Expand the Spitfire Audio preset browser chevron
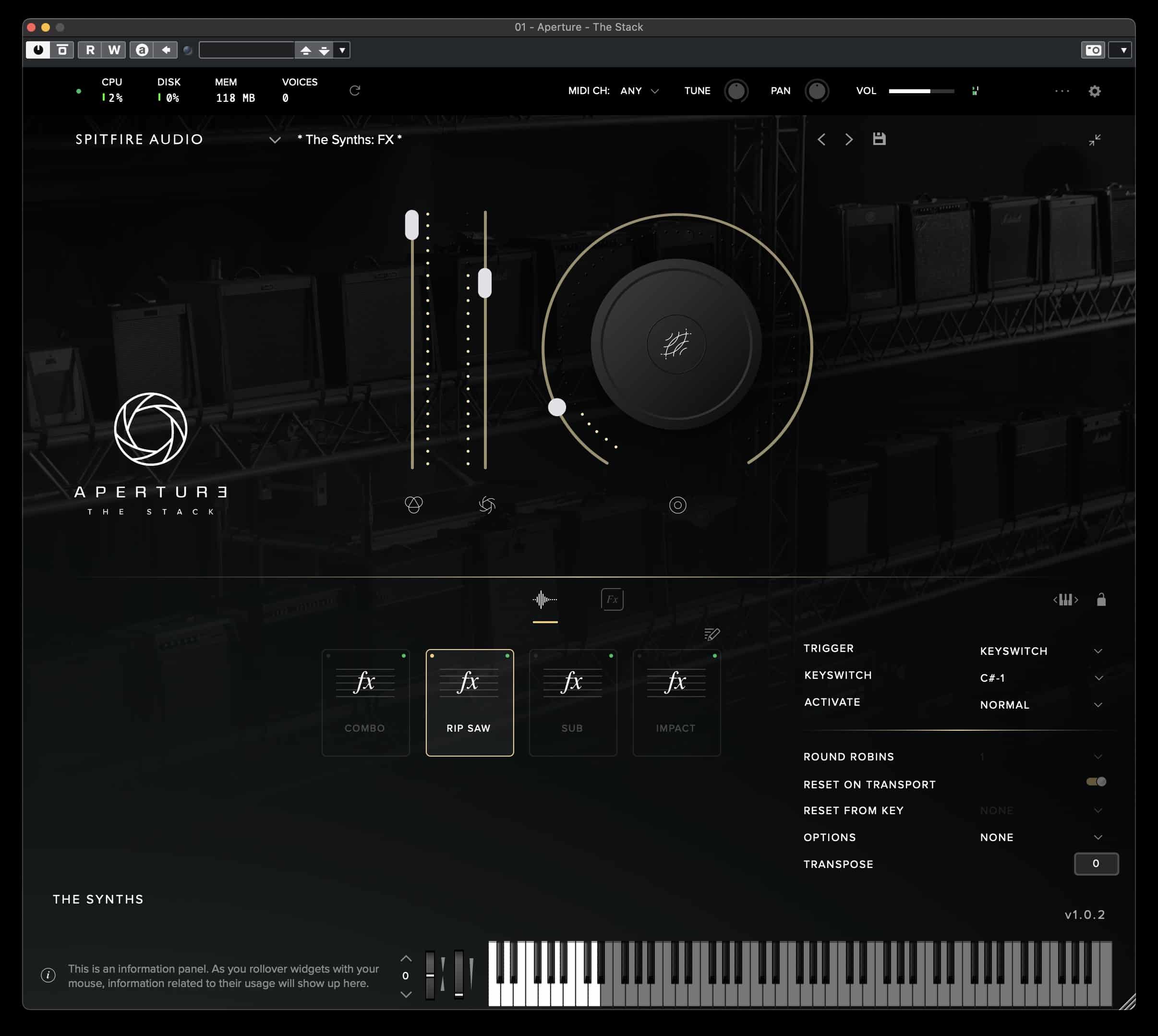 pos(275,140)
